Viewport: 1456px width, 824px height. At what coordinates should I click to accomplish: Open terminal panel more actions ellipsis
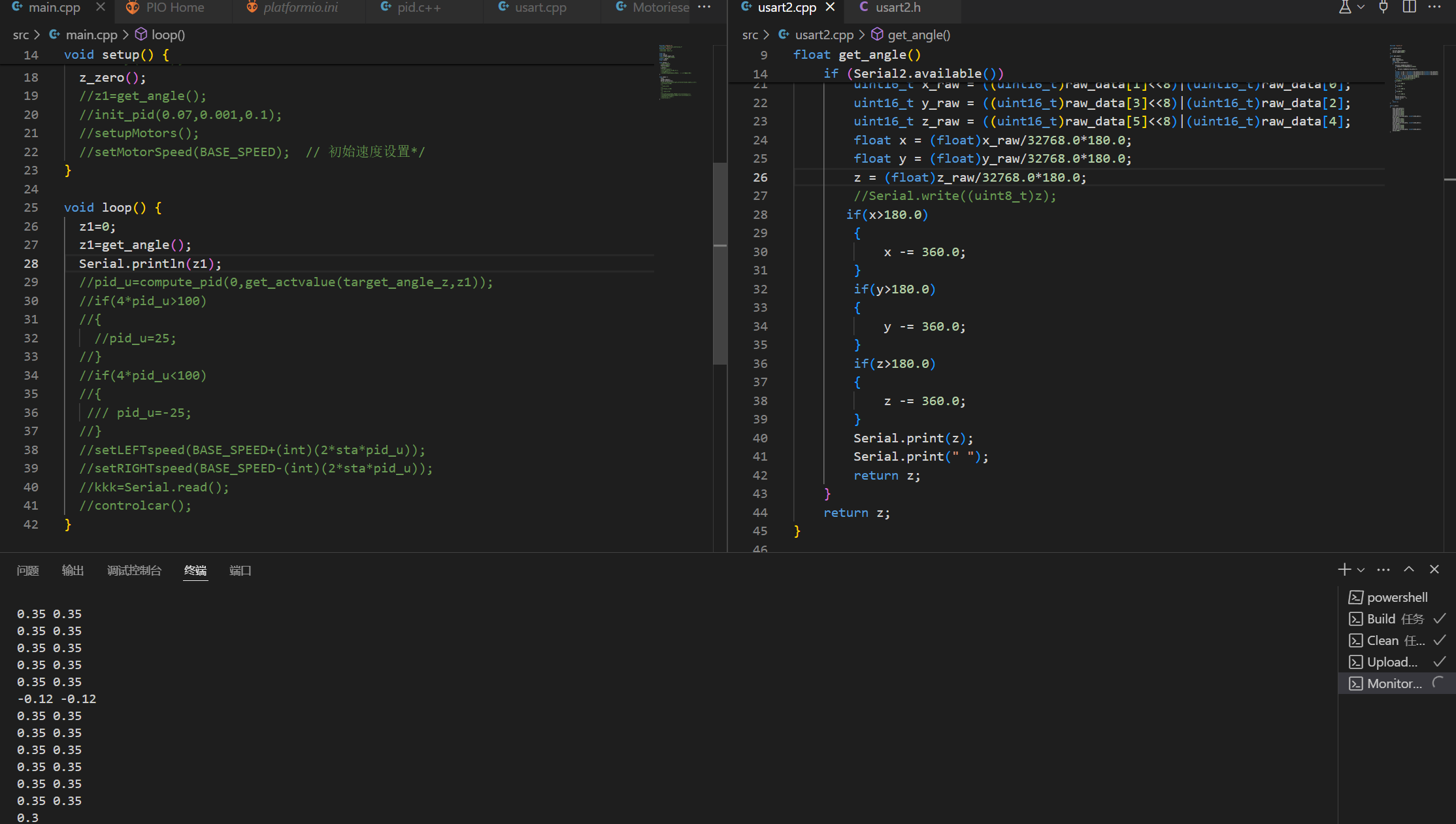(x=1383, y=570)
